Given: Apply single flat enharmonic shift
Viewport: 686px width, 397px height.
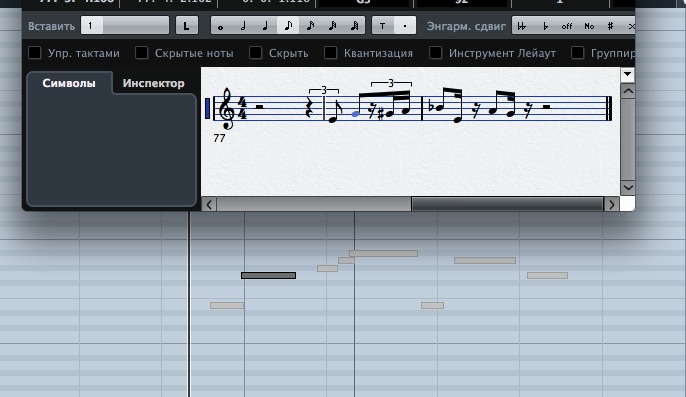Looking at the screenshot, I should click(545, 26).
